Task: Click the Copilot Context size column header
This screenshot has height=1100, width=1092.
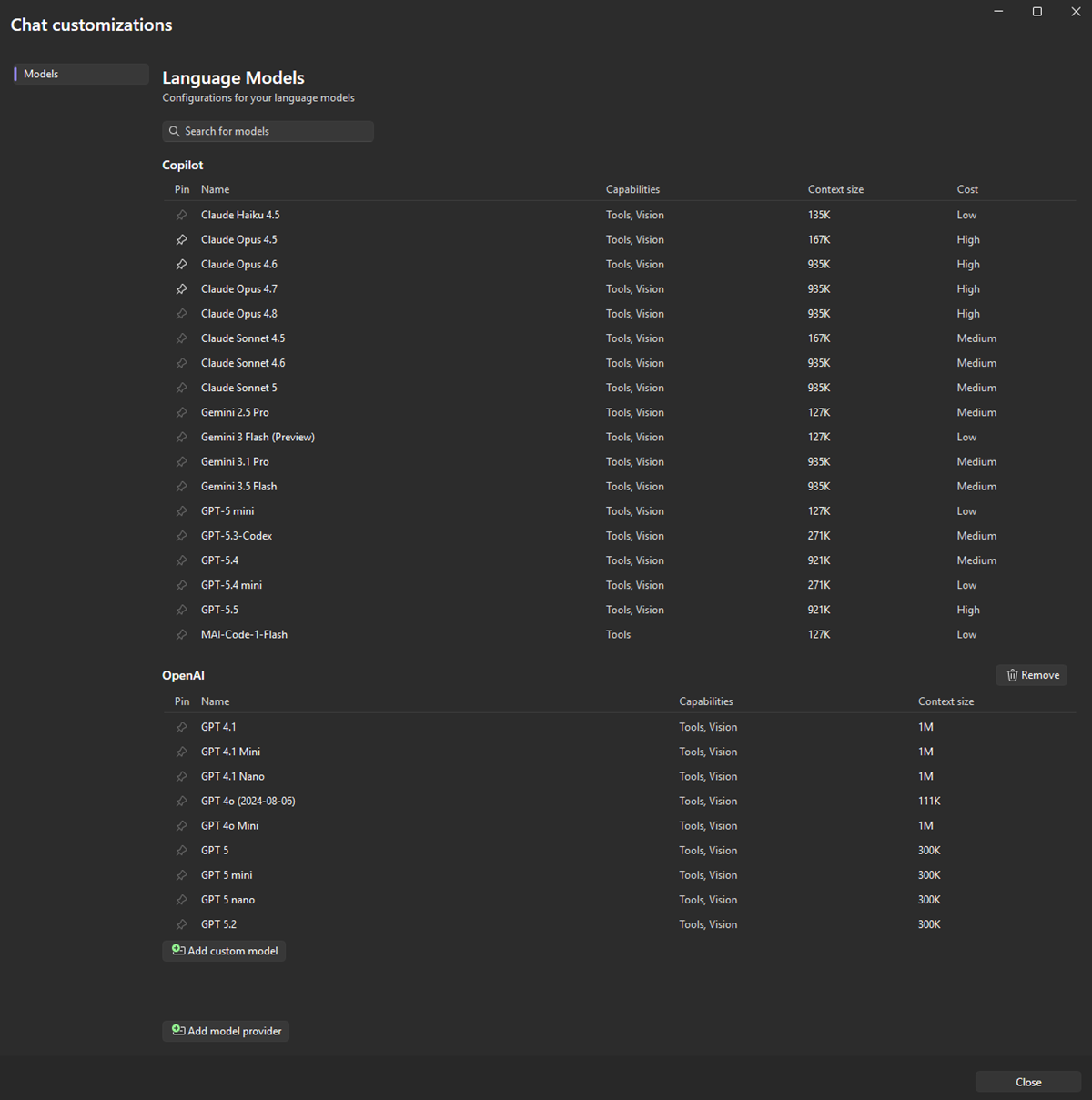Action: tap(835, 189)
